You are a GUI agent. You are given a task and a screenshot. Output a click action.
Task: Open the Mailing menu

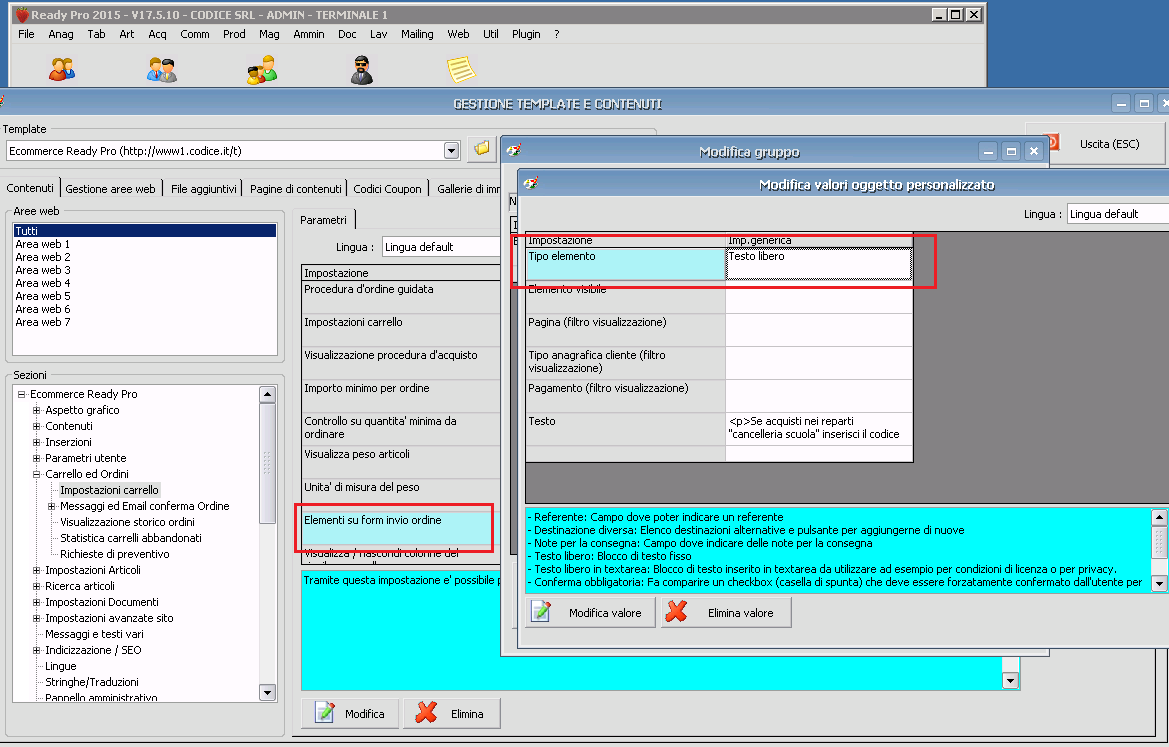417,34
